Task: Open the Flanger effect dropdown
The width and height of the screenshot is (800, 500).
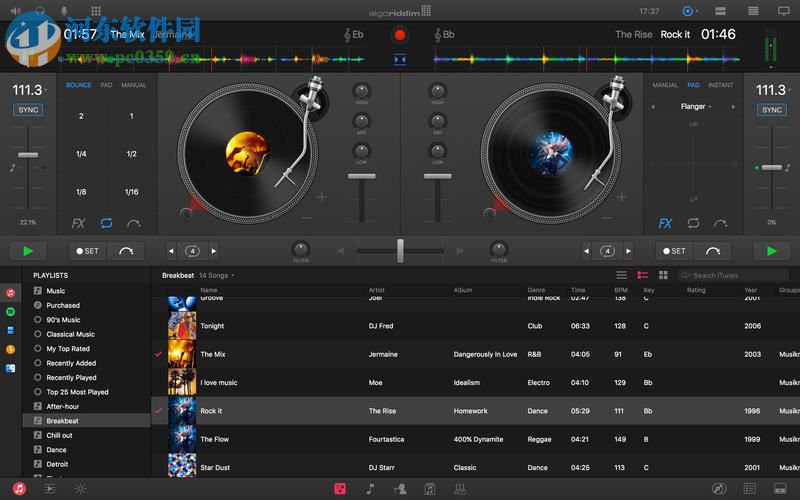Action: pos(695,107)
